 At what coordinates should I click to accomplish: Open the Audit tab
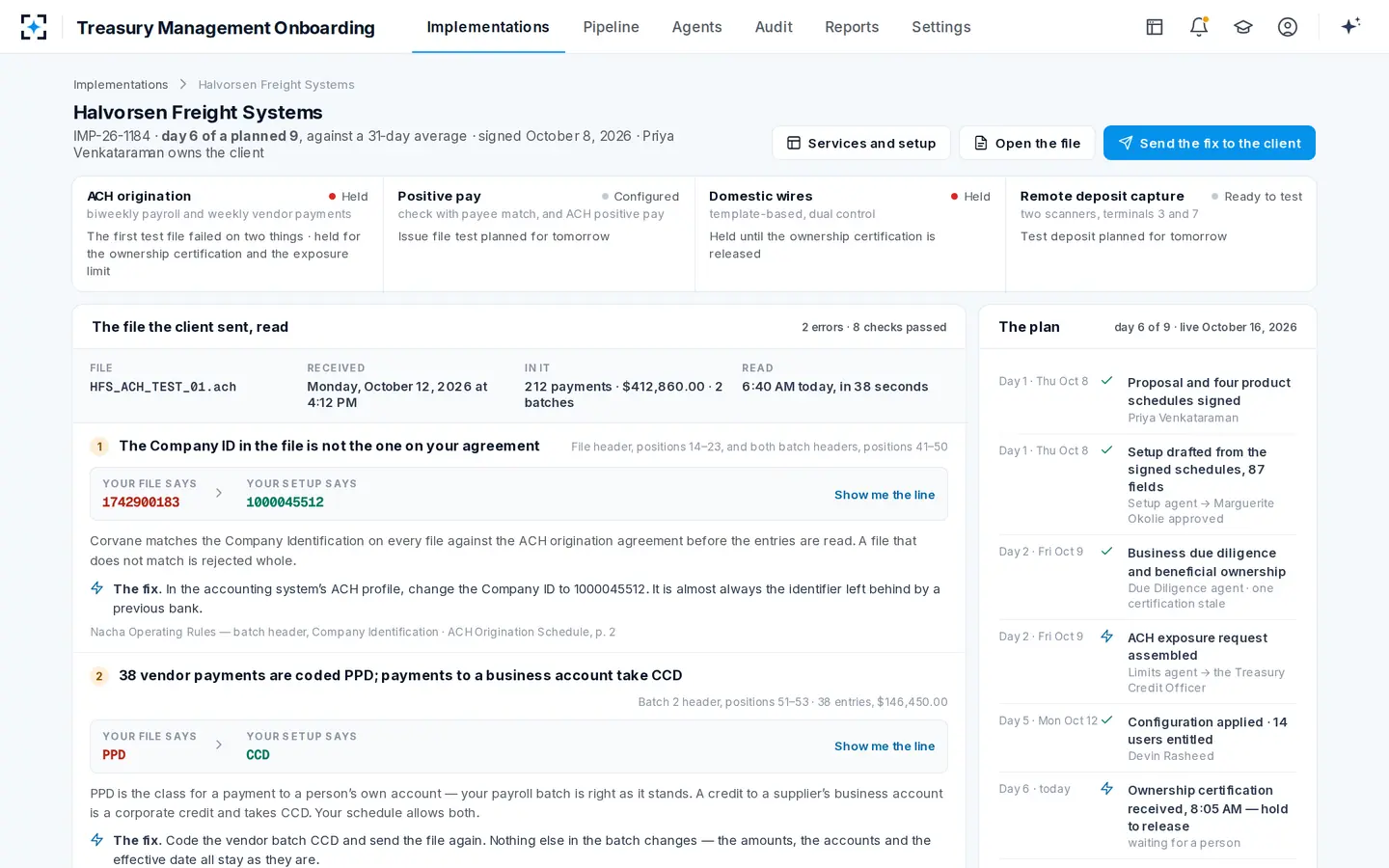pos(774,27)
